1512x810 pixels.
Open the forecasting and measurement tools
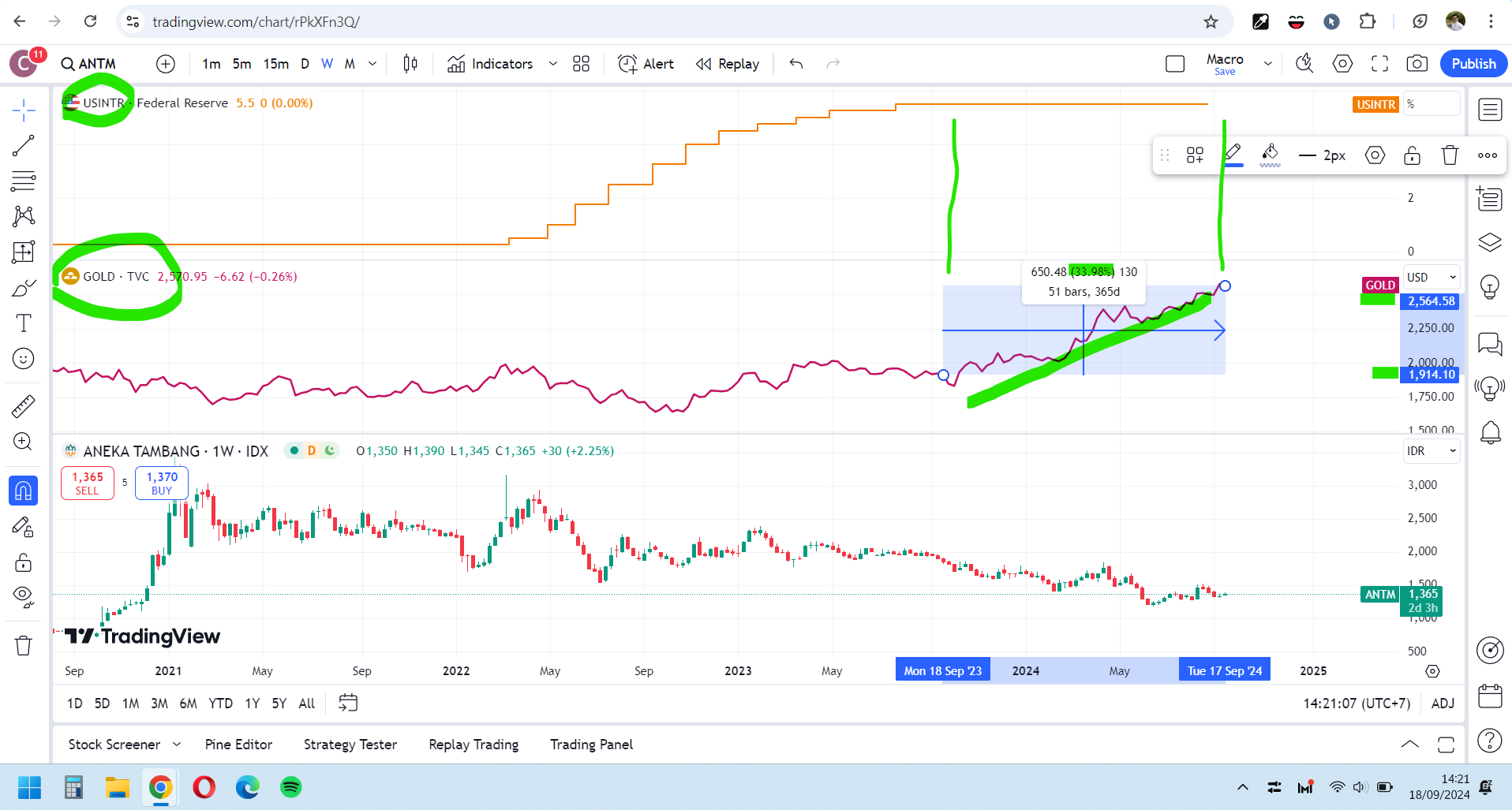[x=24, y=252]
